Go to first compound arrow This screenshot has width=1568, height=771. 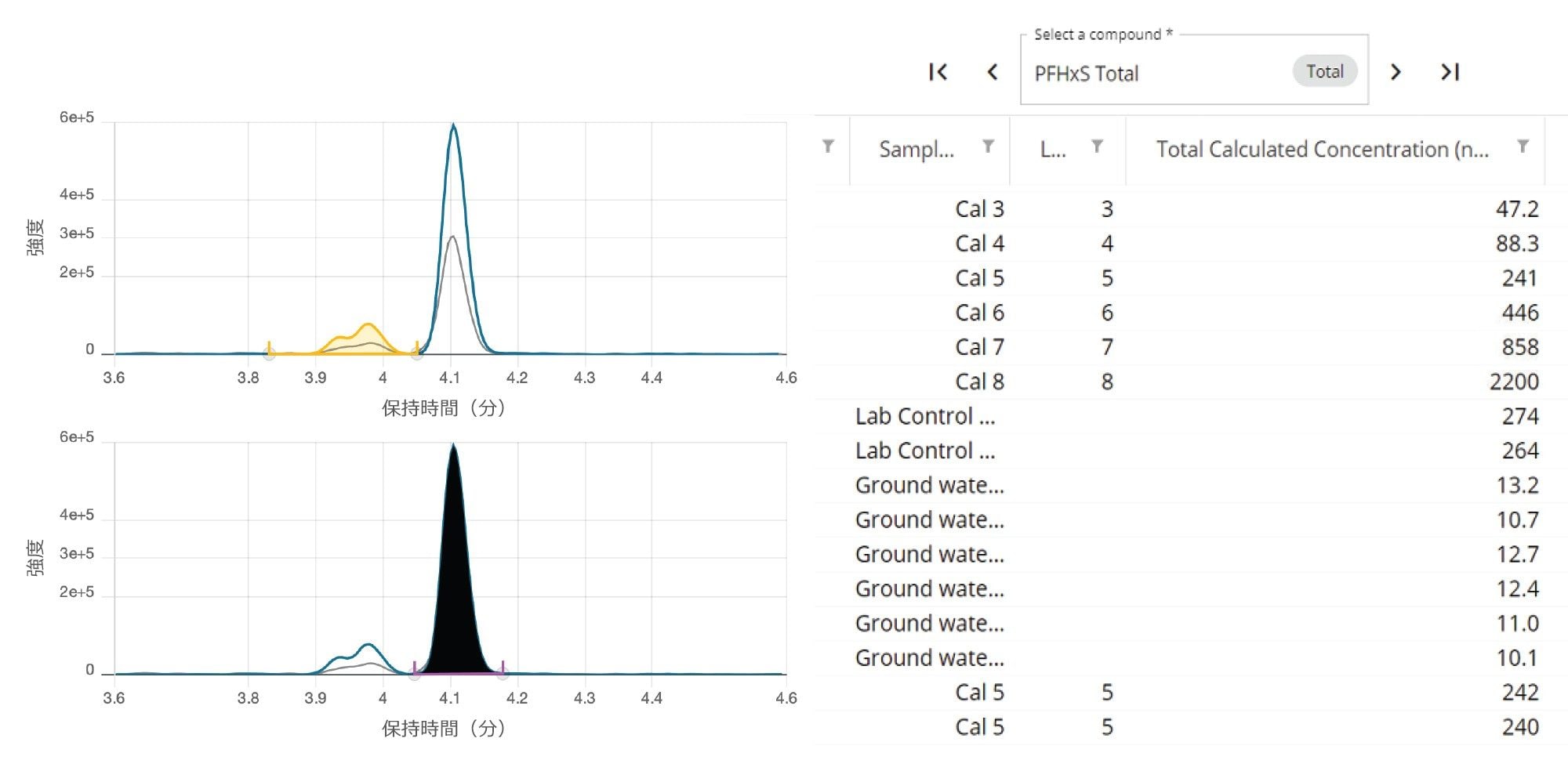click(x=938, y=72)
